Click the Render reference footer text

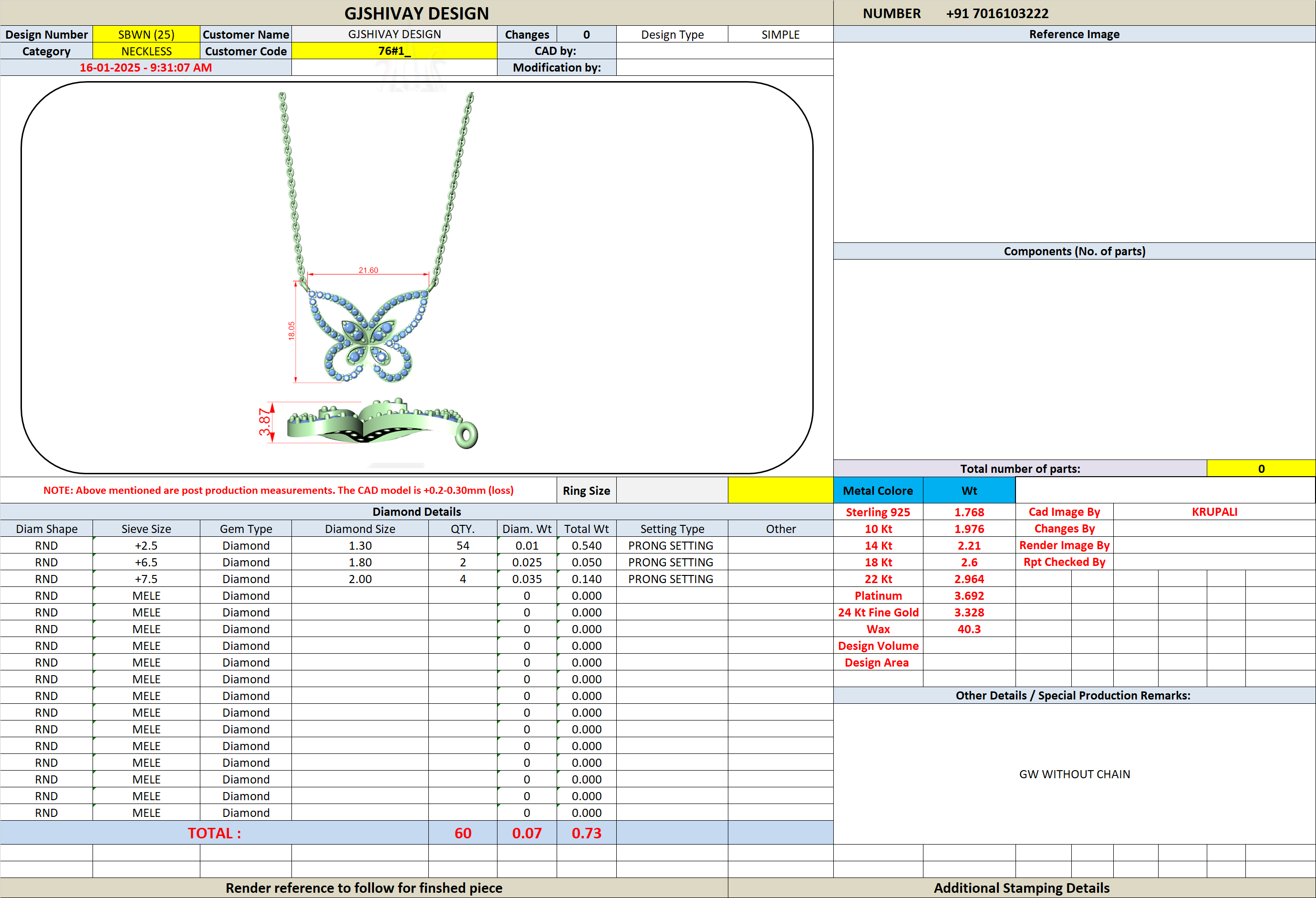pyautogui.click(x=363, y=888)
